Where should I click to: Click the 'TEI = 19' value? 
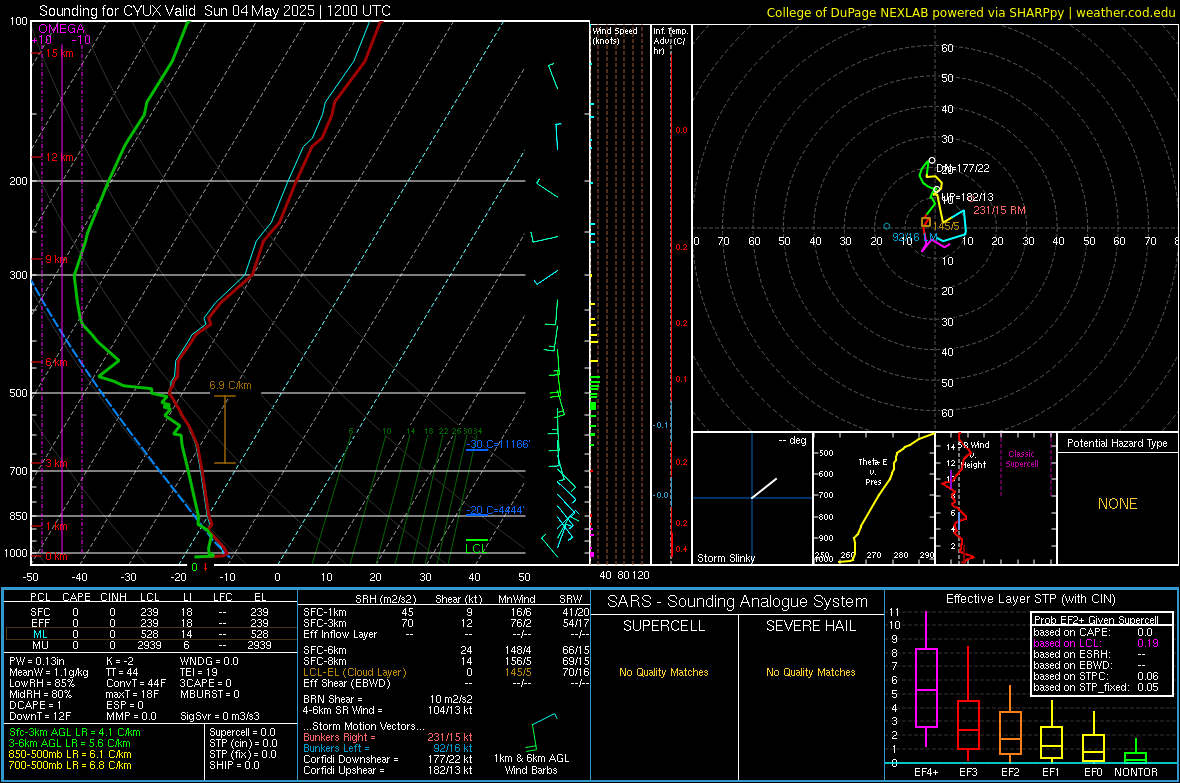tap(198, 672)
